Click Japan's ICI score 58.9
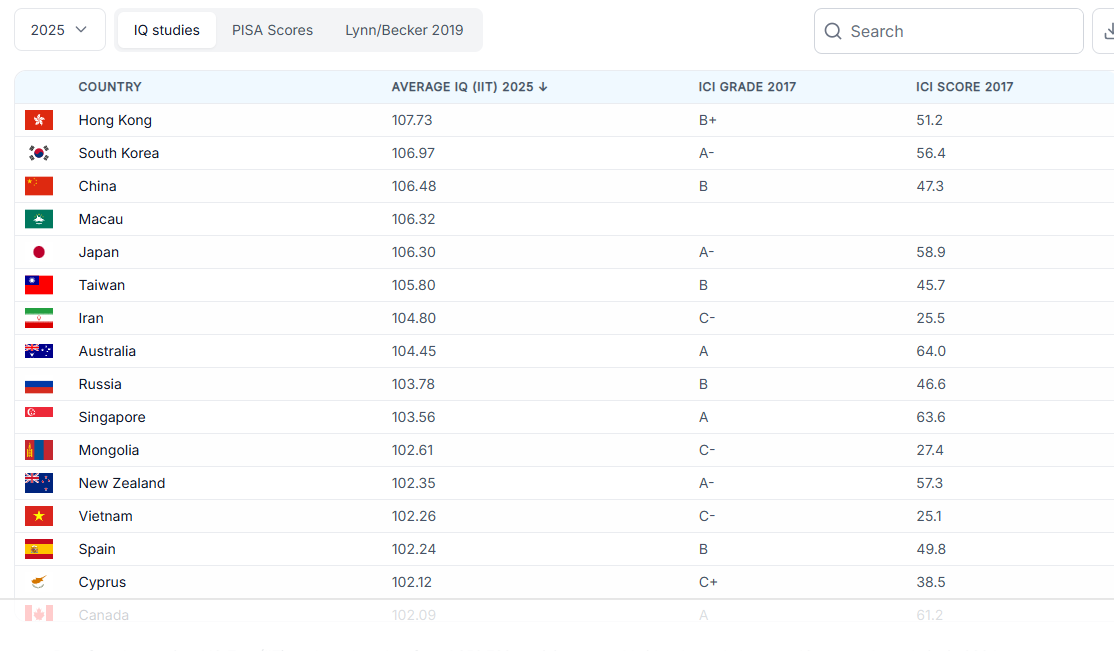The image size is (1114, 651). [931, 252]
